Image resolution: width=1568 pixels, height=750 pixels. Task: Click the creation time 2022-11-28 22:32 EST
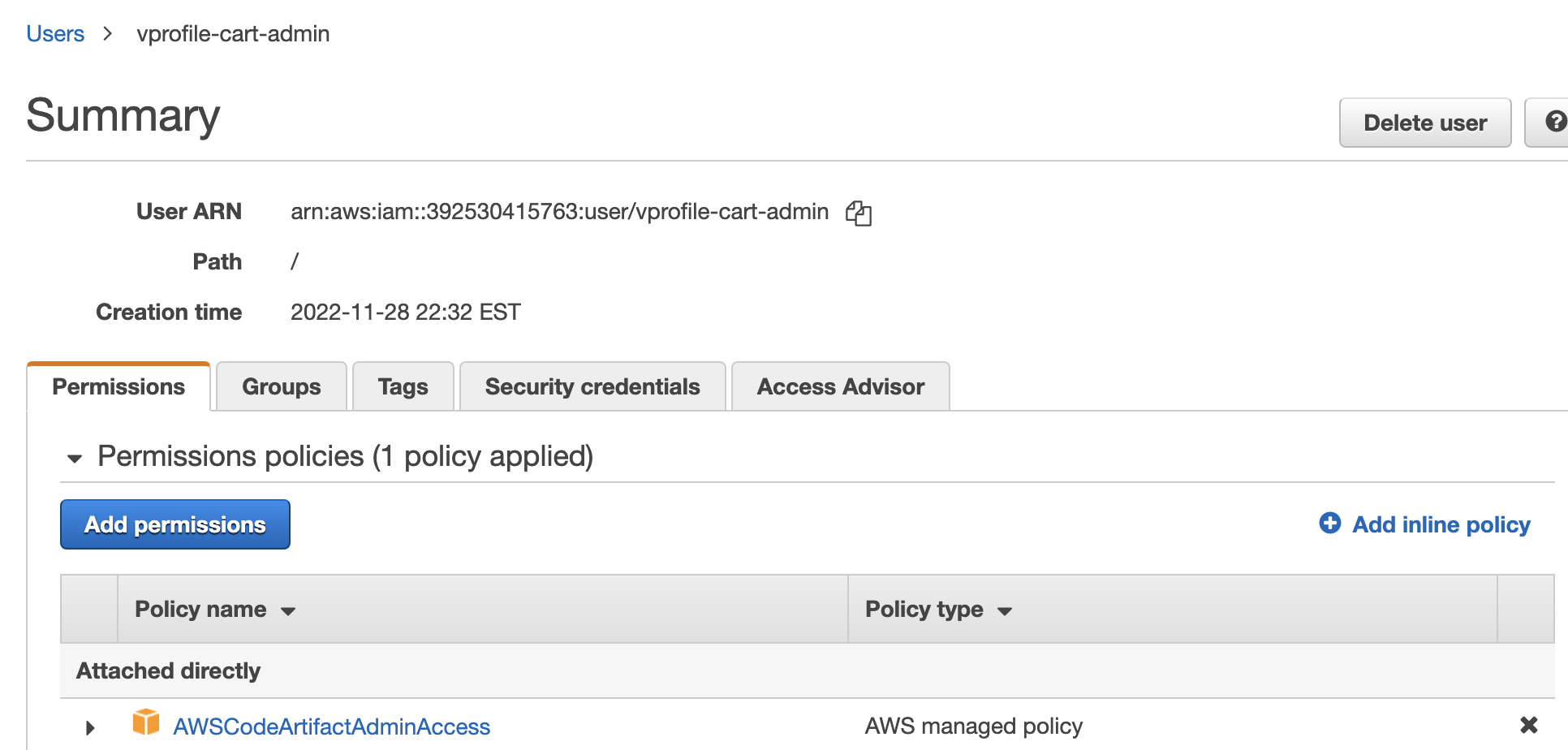point(406,312)
